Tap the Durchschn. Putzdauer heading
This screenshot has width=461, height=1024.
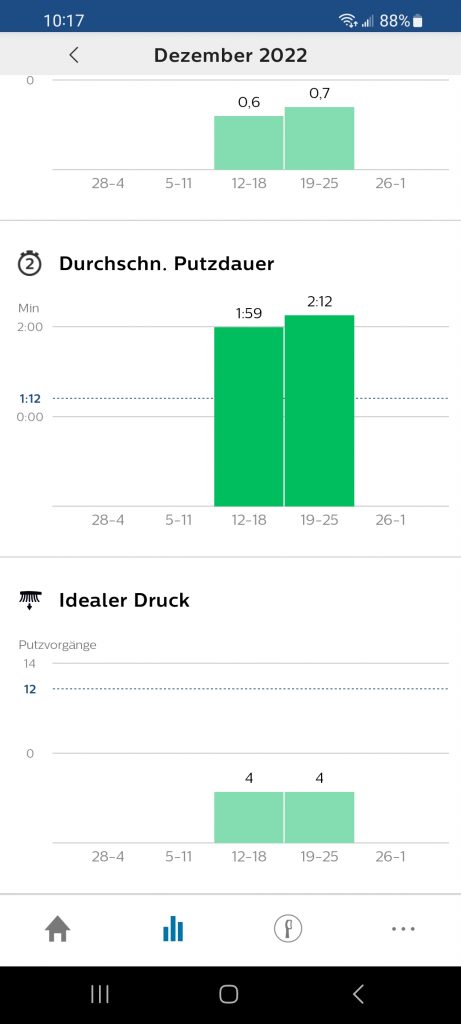167,263
